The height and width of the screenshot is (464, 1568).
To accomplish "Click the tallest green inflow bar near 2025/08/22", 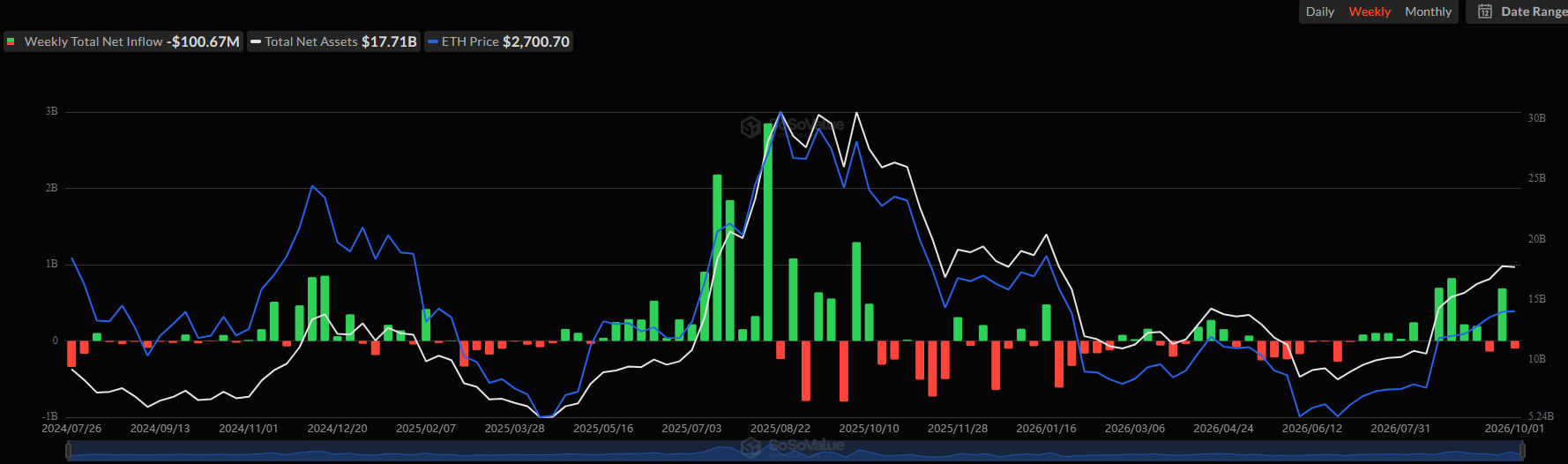I will coord(768,232).
